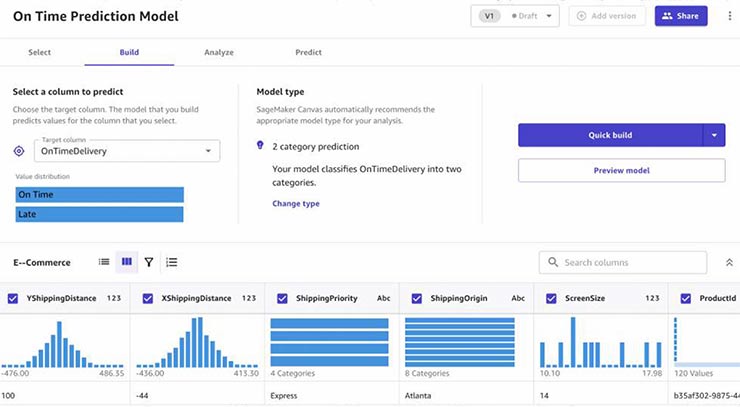Toggle the ShippingPriority column checkbox

[x=282, y=298]
